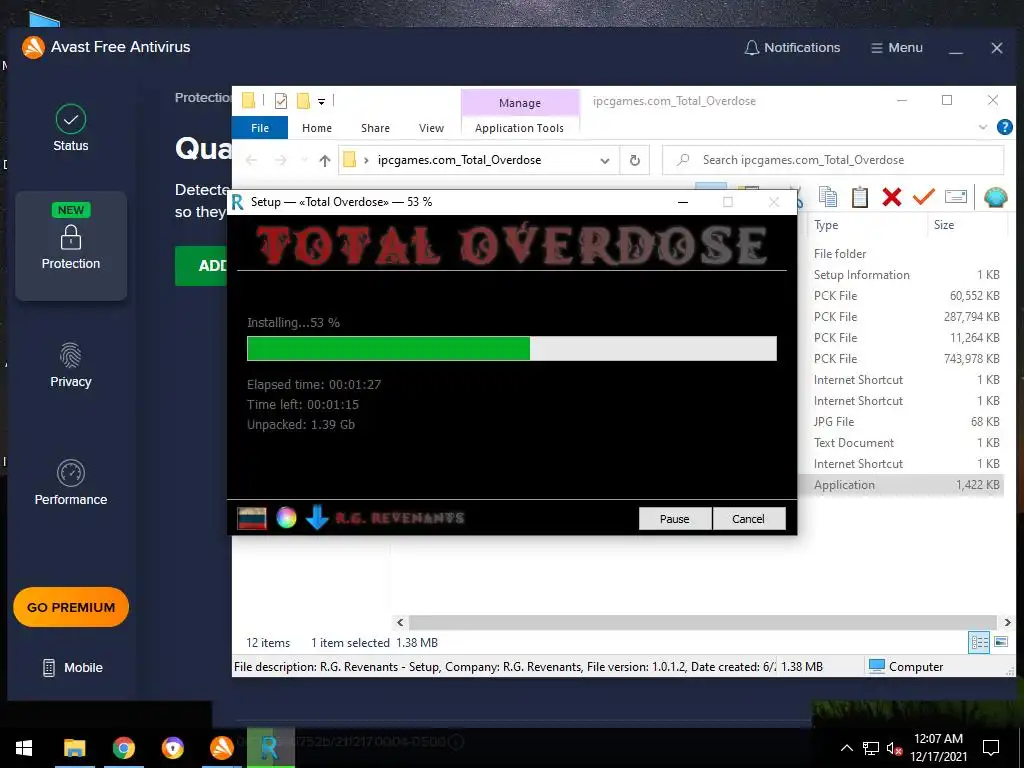1024x768 pixels.
Task: Click red X delete icon
Action: [x=891, y=197]
